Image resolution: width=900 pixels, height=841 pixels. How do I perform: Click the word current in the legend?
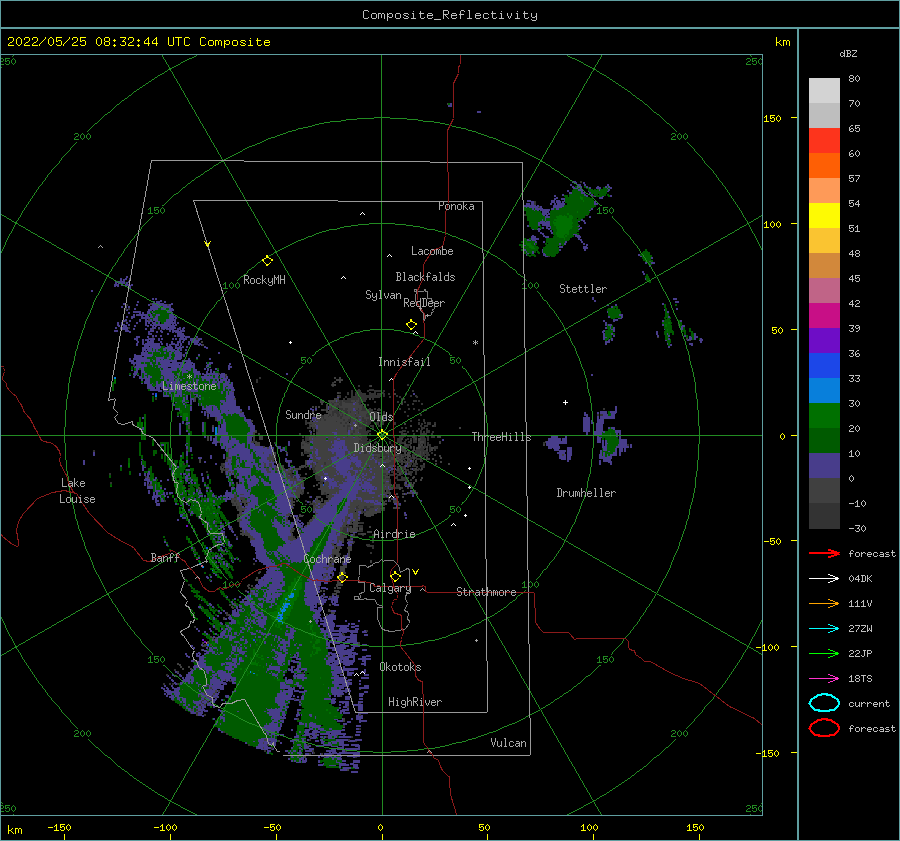(x=869, y=704)
